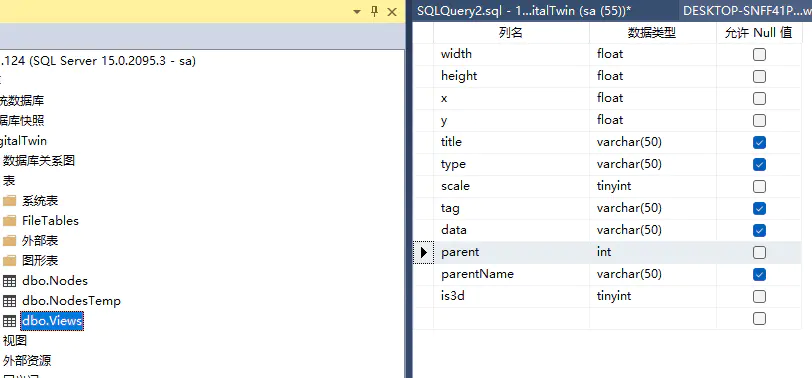Click the height column name cell

click(511, 76)
